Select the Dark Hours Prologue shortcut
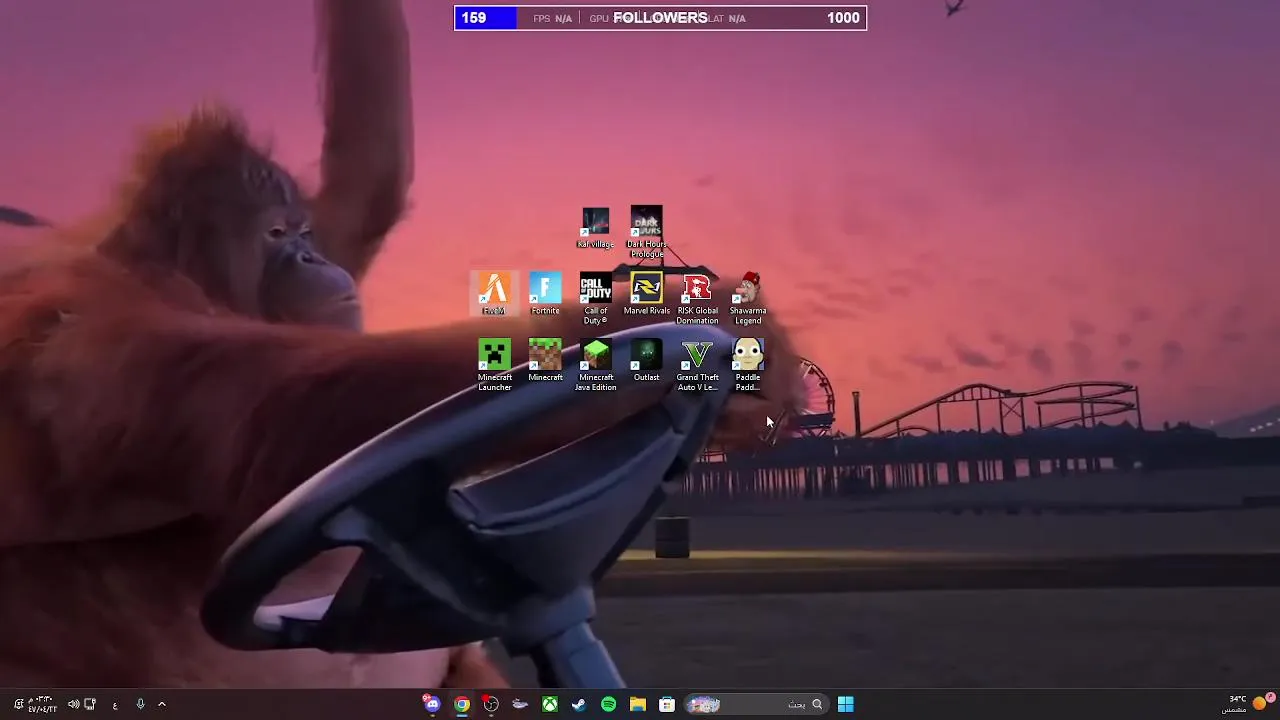 click(x=646, y=233)
